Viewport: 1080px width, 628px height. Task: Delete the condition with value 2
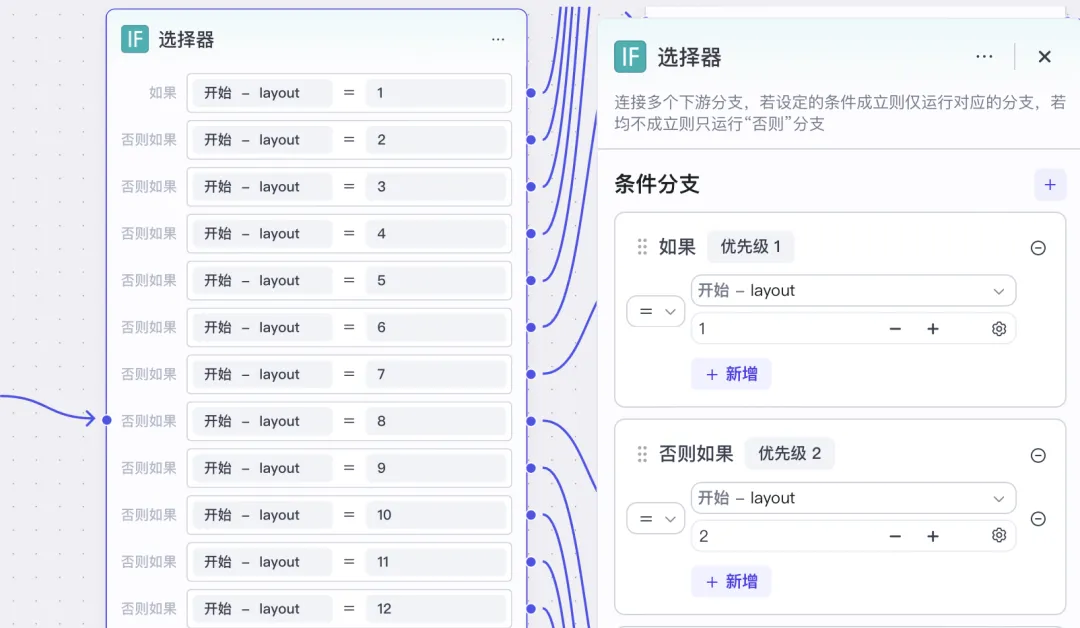pyautogui.click(x=1038, y=519)
